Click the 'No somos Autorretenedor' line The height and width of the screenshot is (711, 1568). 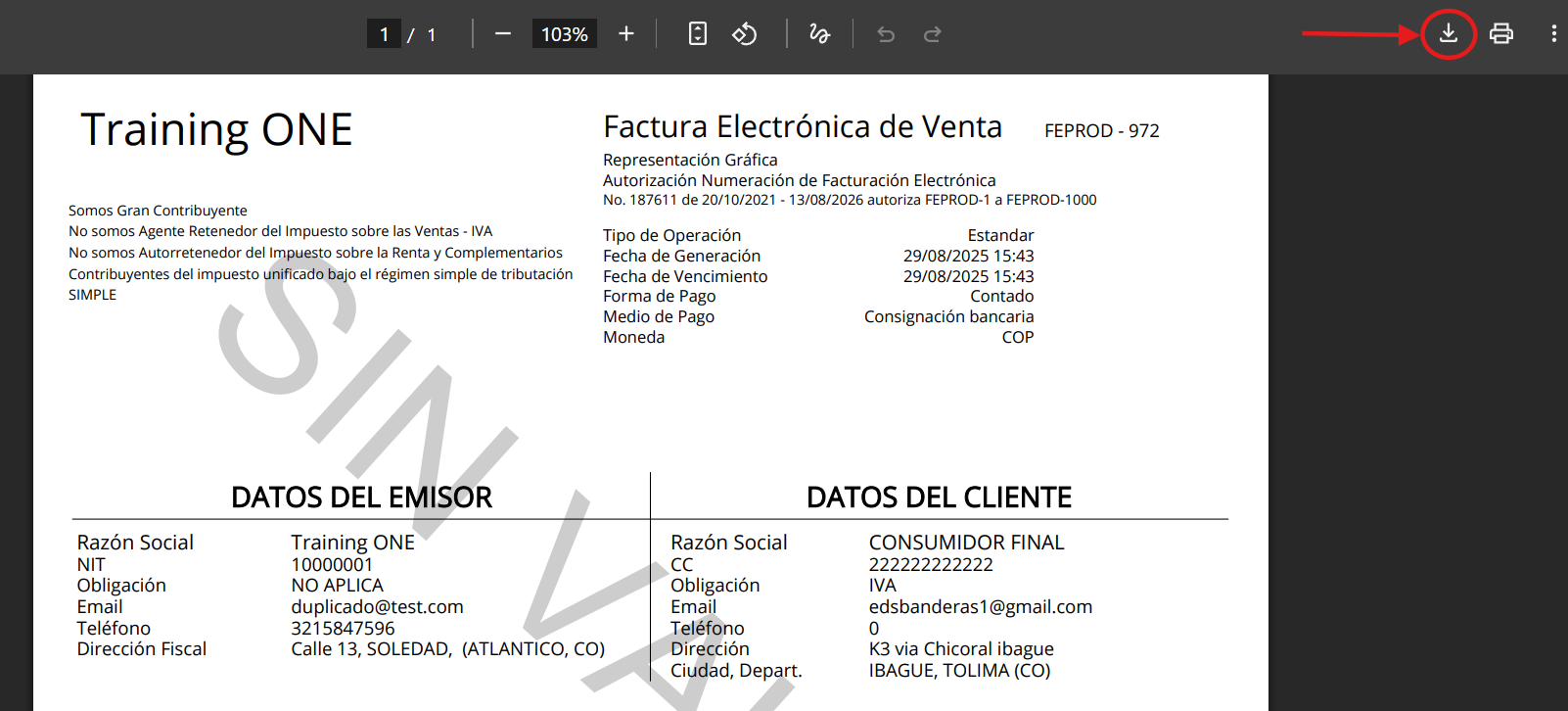click(315, 253)
